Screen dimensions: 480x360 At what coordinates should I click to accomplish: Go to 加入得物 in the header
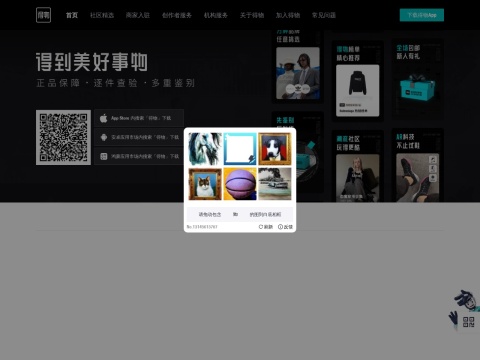[288, 15]
